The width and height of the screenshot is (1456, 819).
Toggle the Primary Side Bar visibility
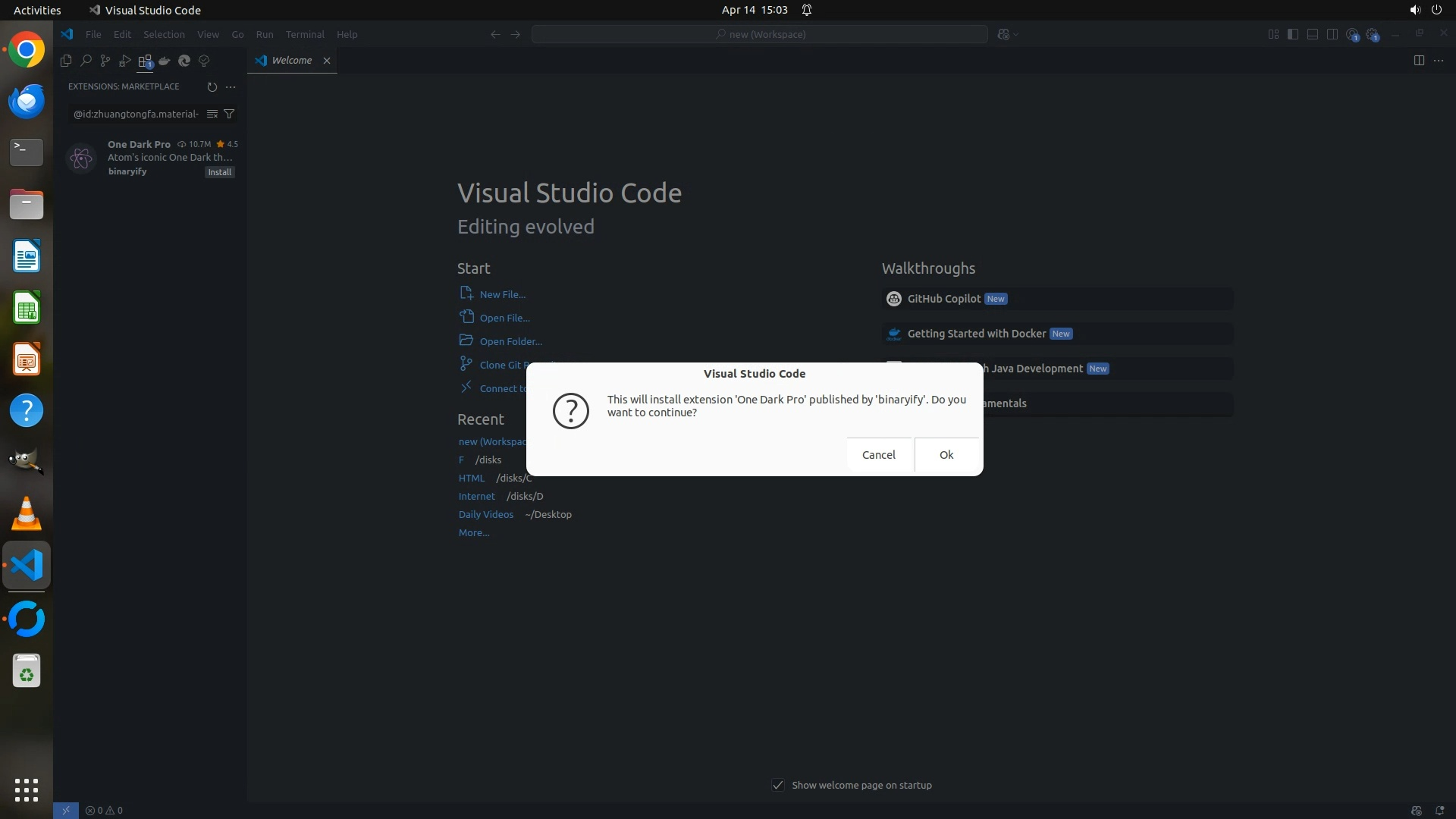pos(1293,34)
